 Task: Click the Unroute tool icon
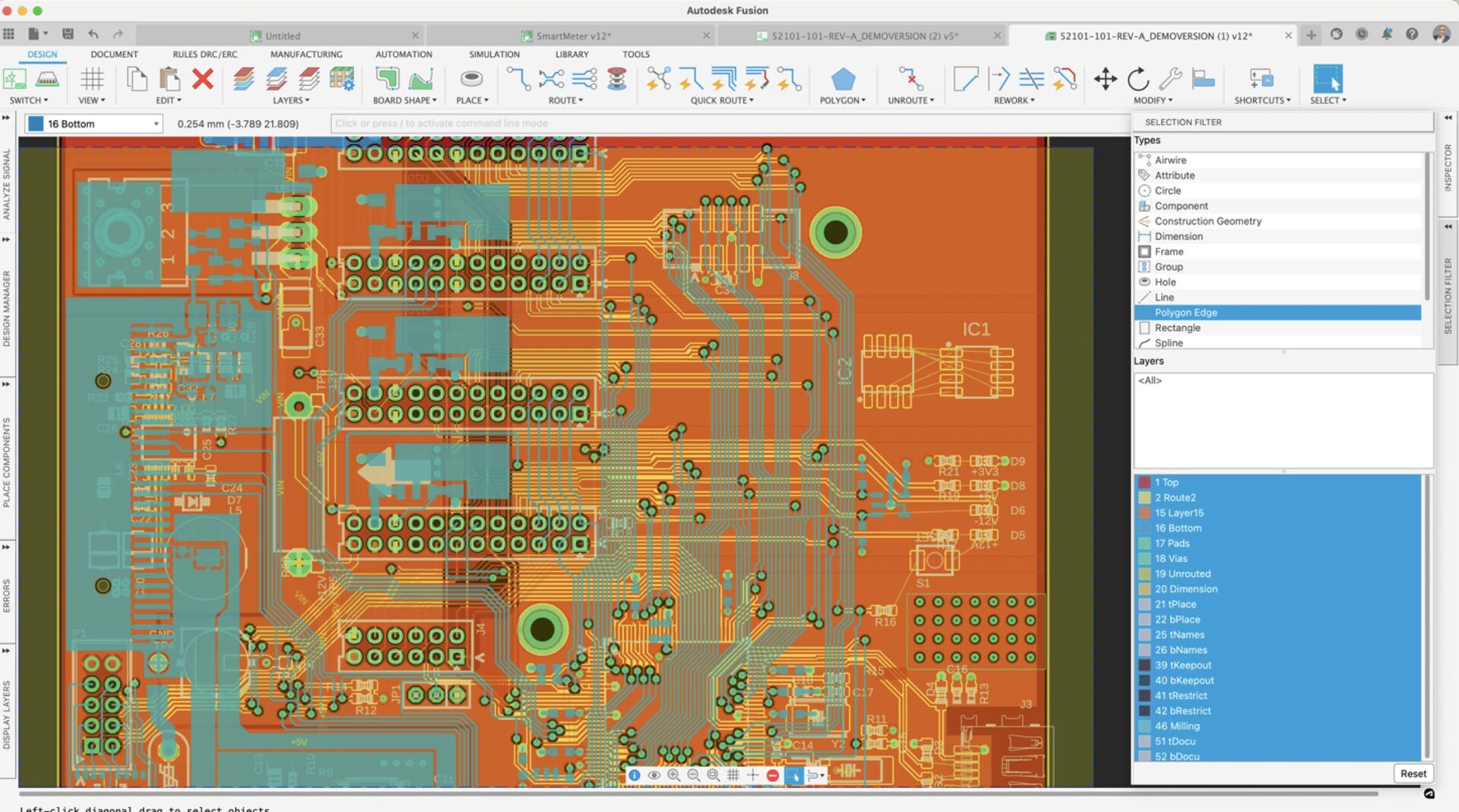pyautogui.click(x=910, y=79)
